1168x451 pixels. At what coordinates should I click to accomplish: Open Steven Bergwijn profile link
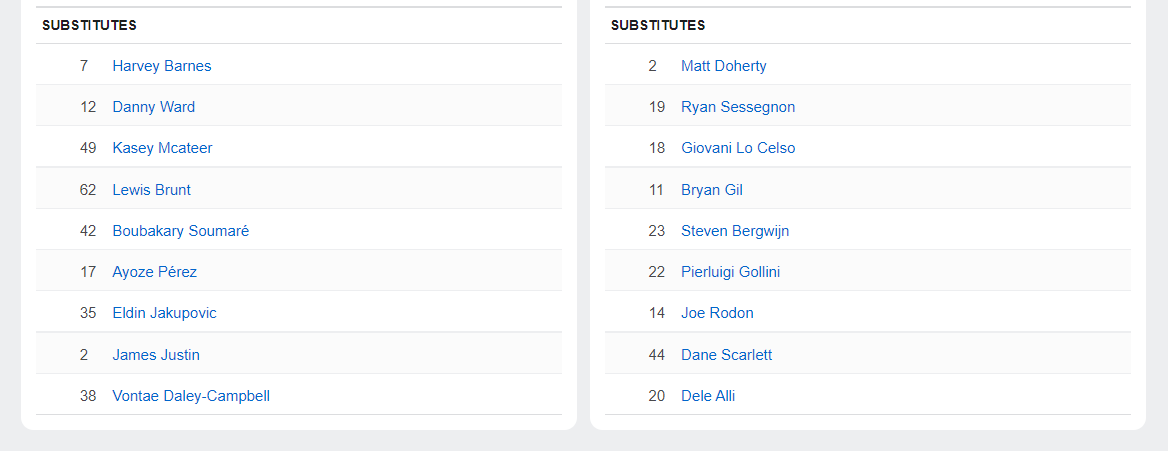pos(735,231)
